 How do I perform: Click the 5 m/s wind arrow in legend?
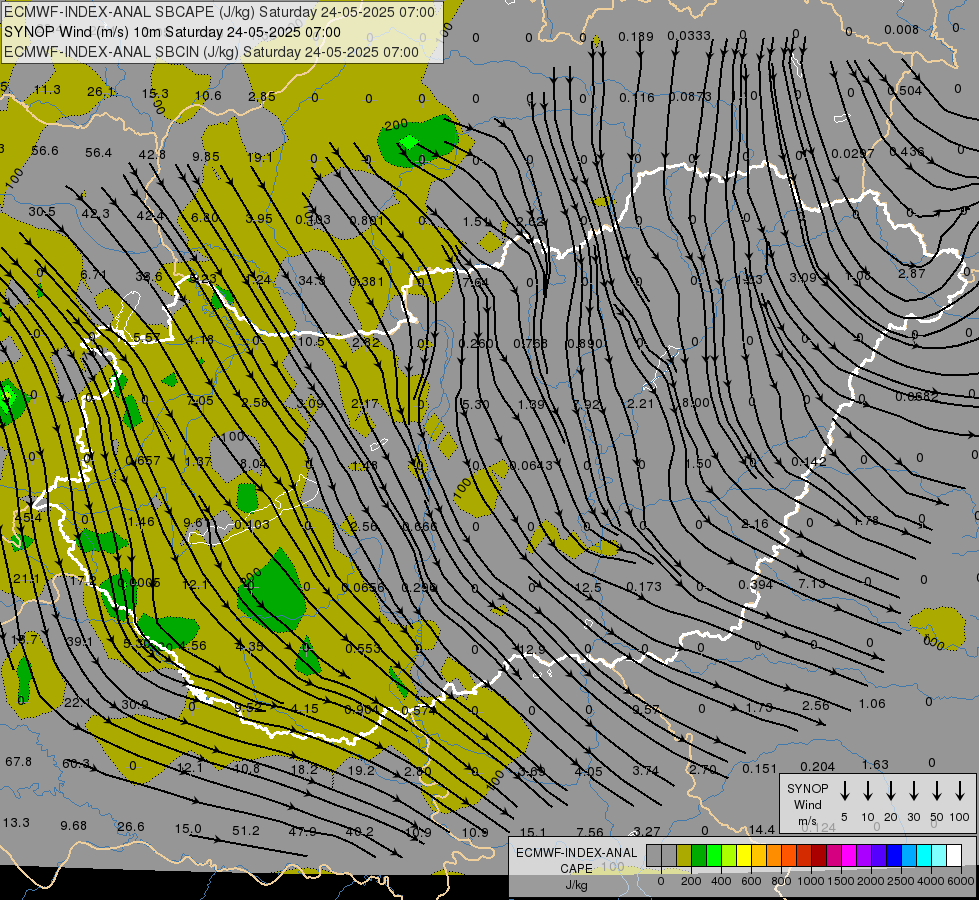click(x=845, y=791)
